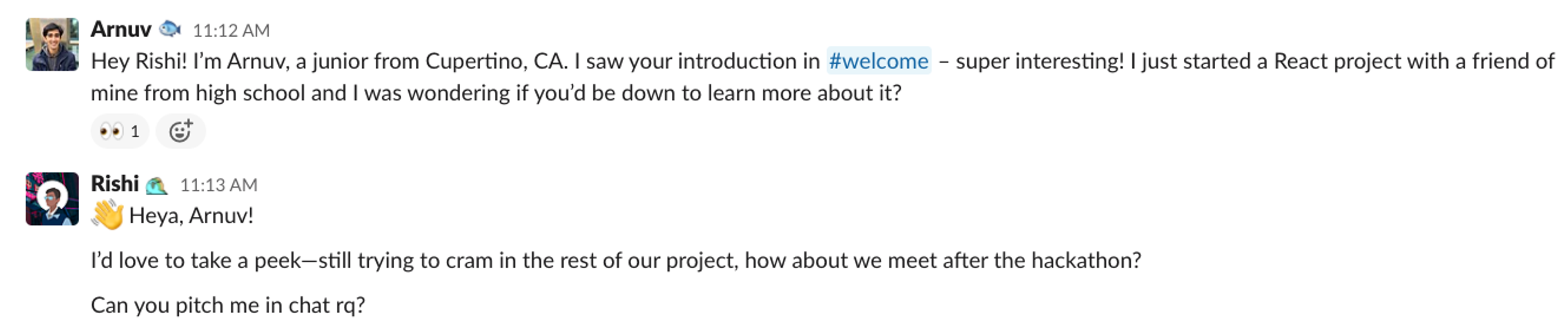The width and height of the screenshot is (1568, 329).
Task: Click the "Heya, Arnuv!" greeting text
Action: pos(191,216)
